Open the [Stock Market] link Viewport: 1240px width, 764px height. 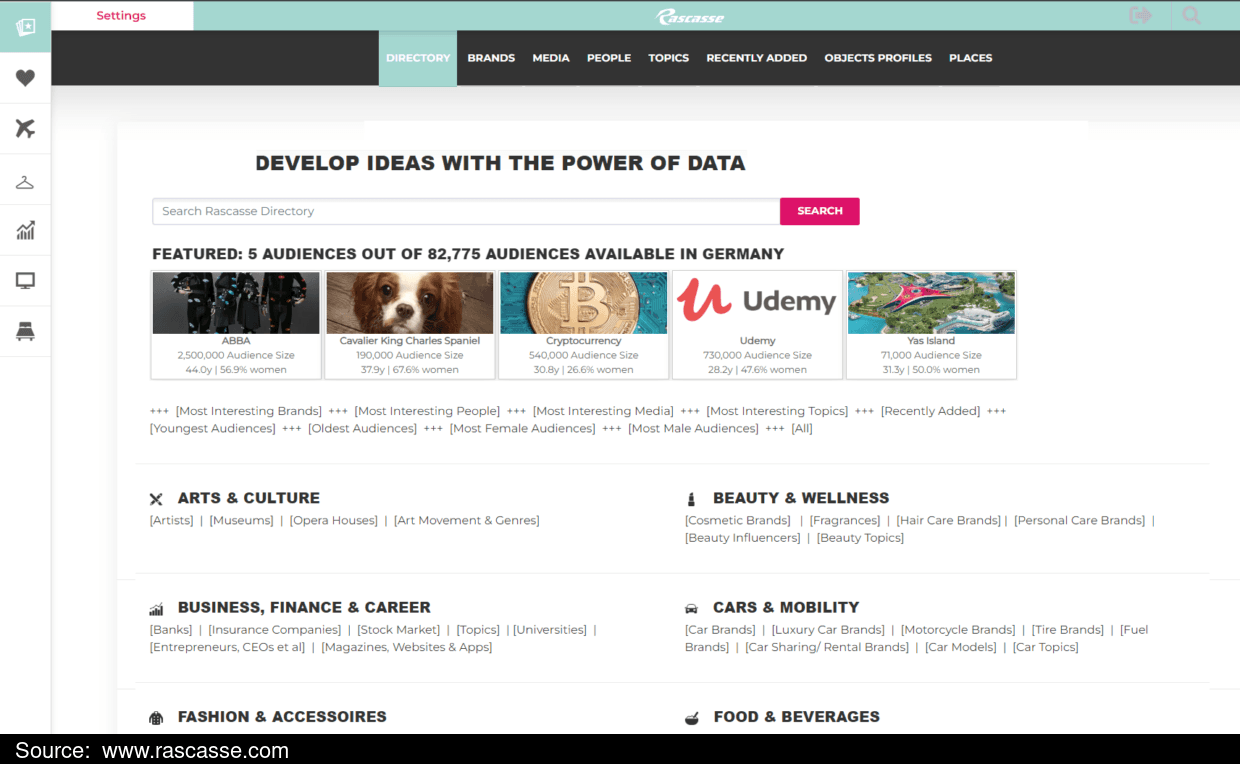coord(399,629)
